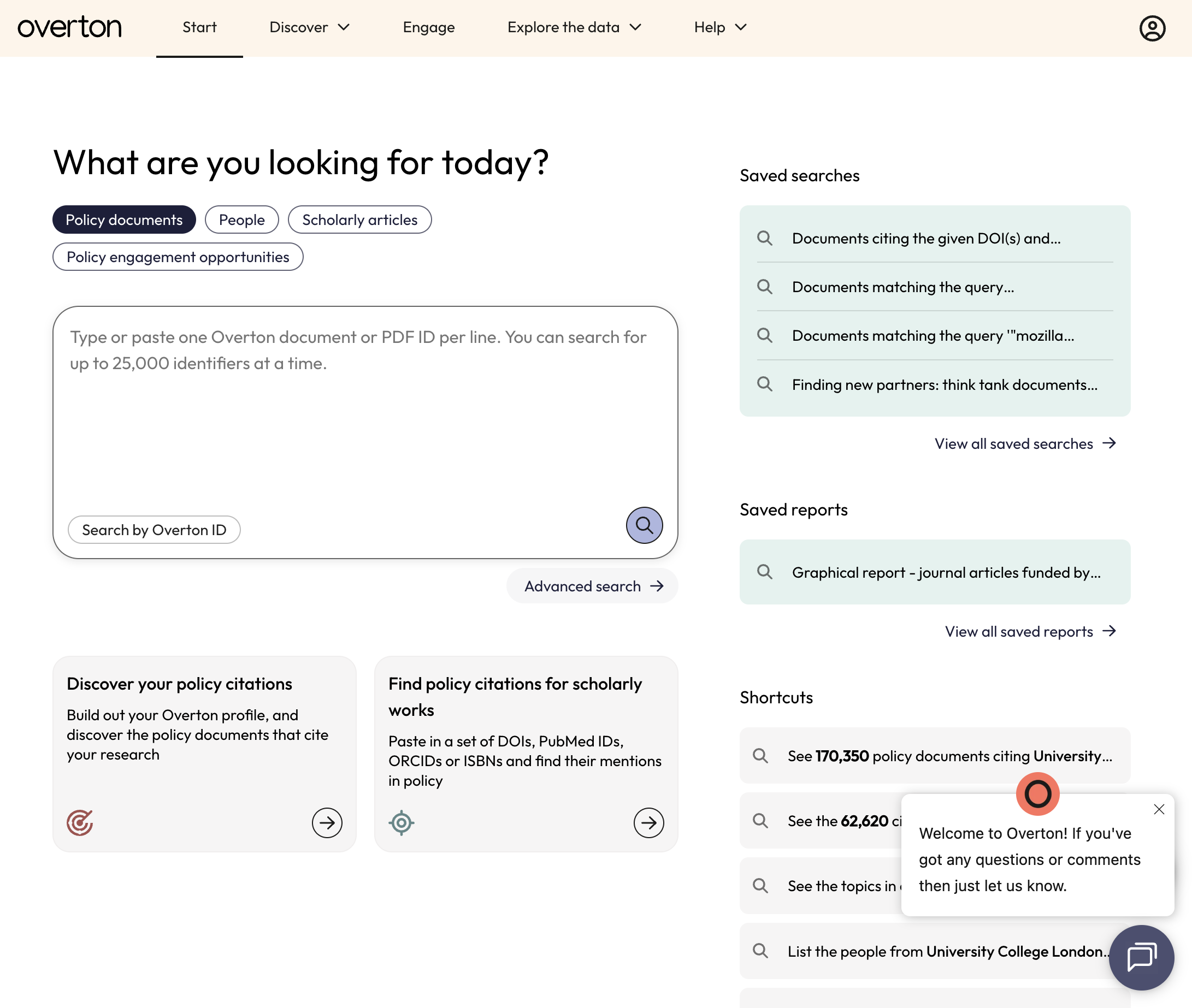Click magnifier icon beside Graphical report entry
1192x1008 pixels.
click(764, 572)
